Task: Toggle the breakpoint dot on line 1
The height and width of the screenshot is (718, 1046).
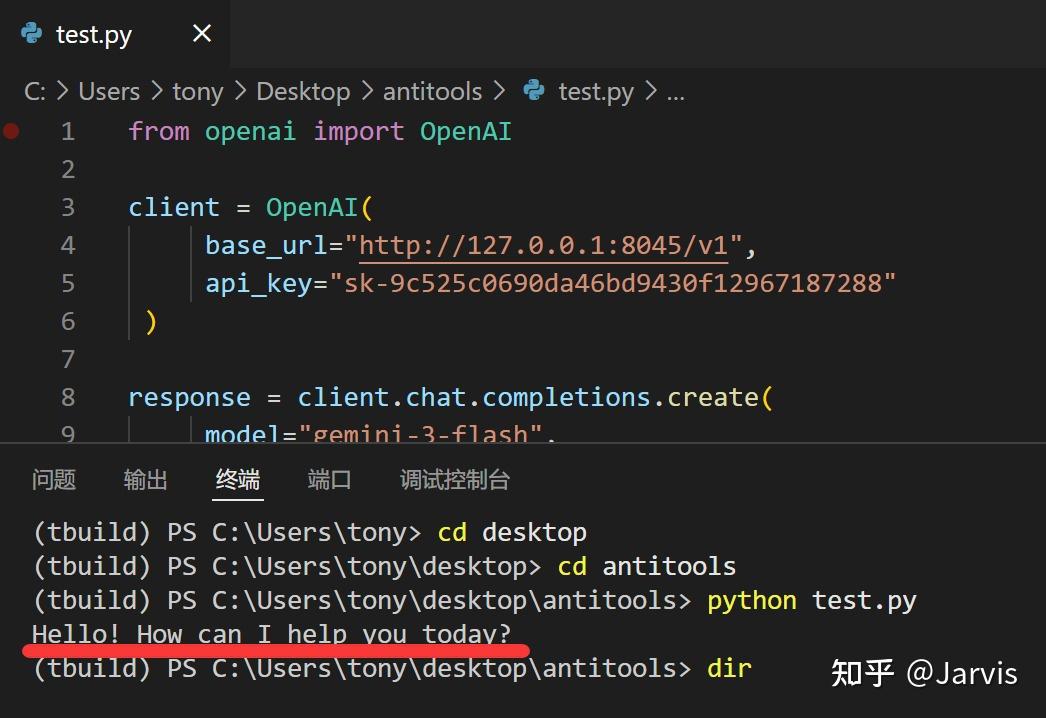Action: point(11,131)
